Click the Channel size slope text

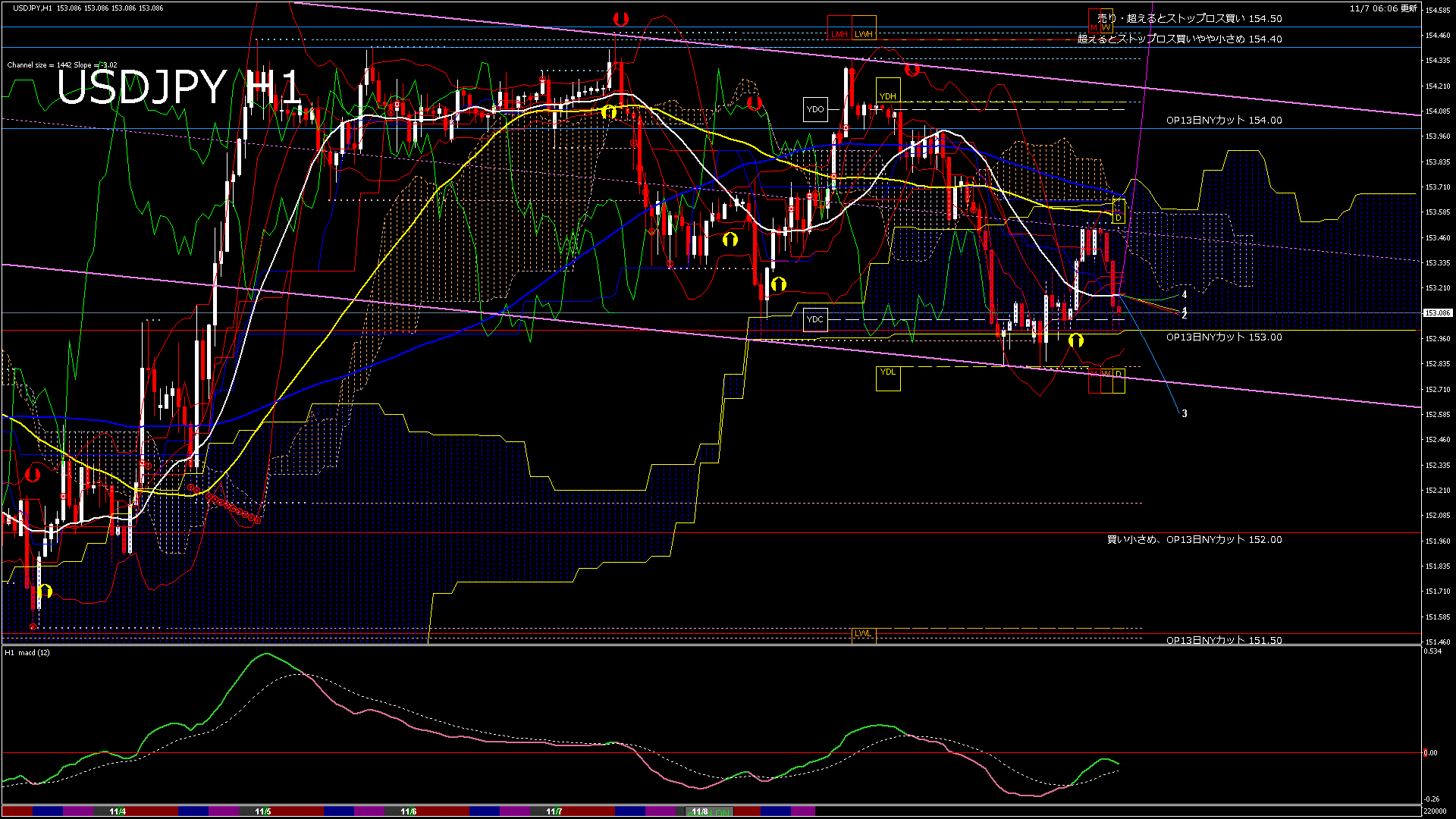click(x=62, y=64)
